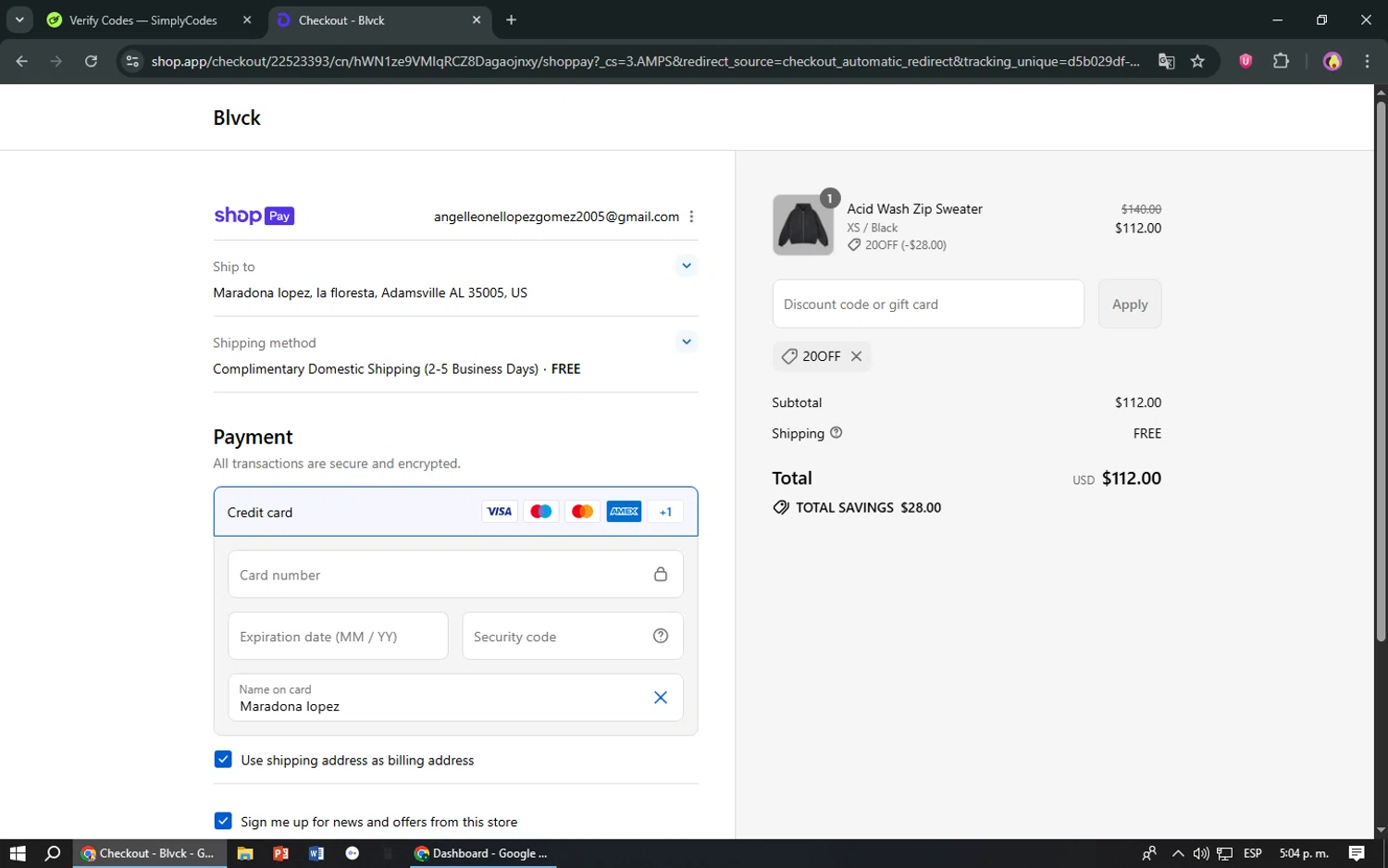Close the Verify Codes SimplyCodes tab

[x=247, y=19]
